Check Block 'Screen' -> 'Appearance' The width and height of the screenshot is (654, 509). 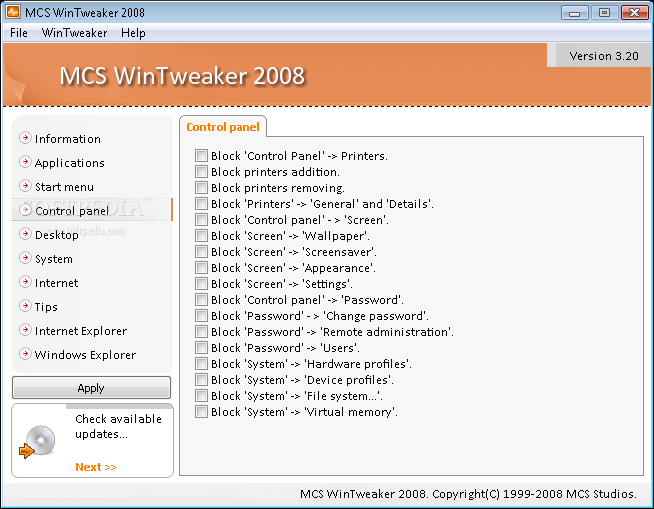[201, 267]
